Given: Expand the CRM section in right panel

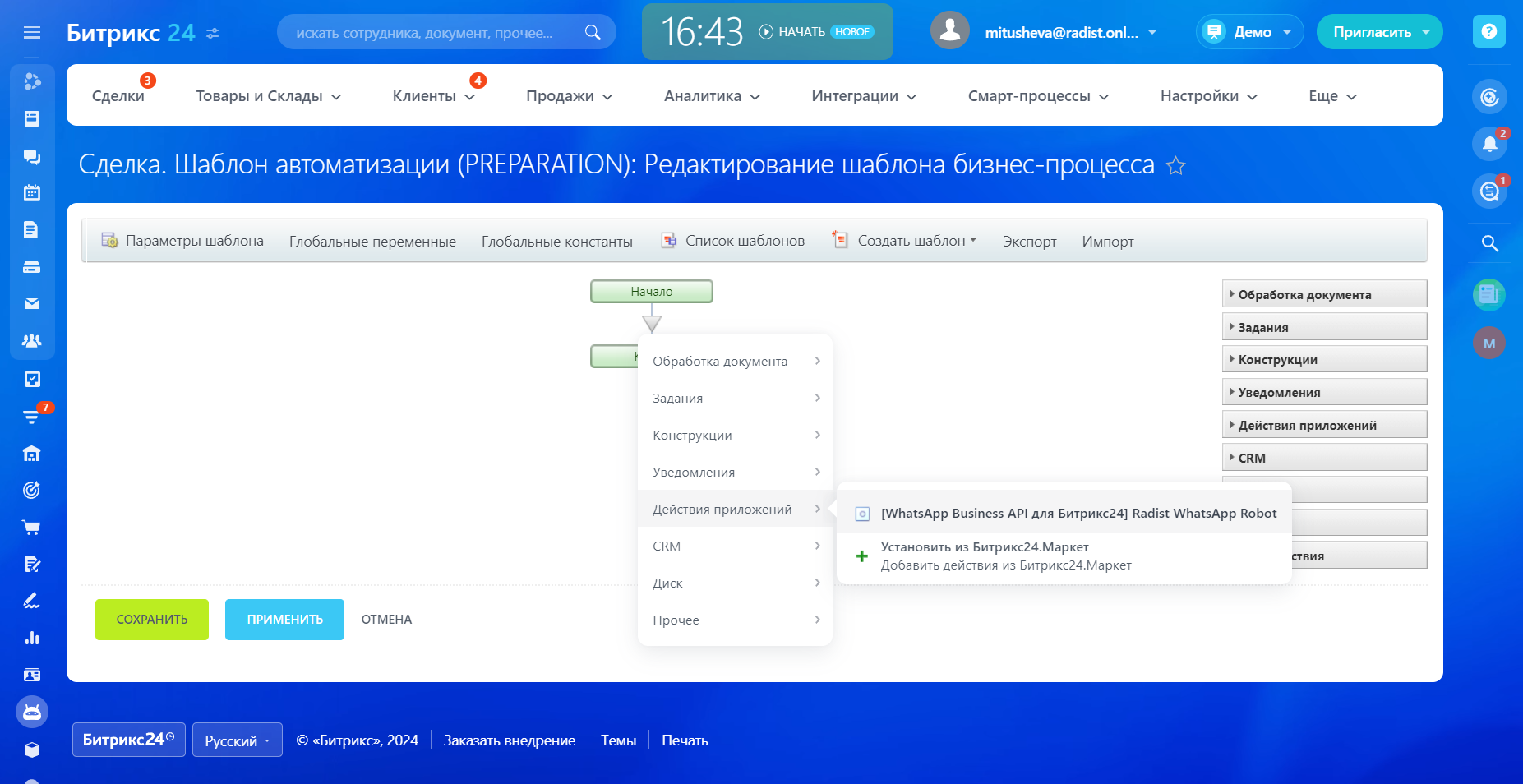Looking at the screenshot, I should point(1323,458).
